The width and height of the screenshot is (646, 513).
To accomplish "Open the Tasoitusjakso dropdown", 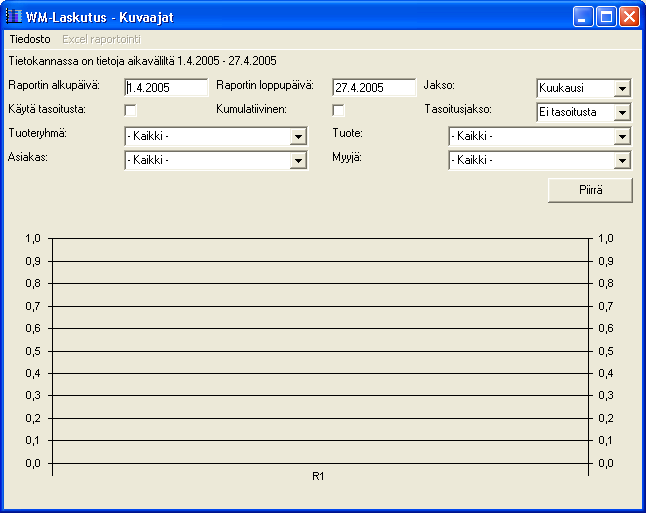I will [622, 112].
